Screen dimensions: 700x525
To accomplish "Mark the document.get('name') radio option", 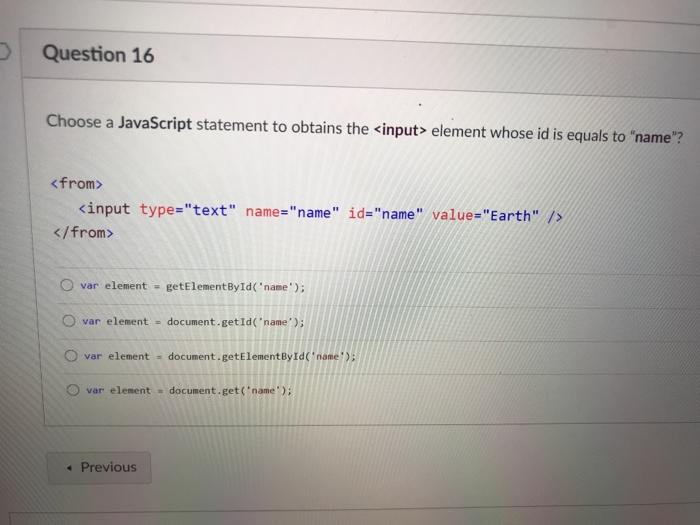I will pos(73,390).
